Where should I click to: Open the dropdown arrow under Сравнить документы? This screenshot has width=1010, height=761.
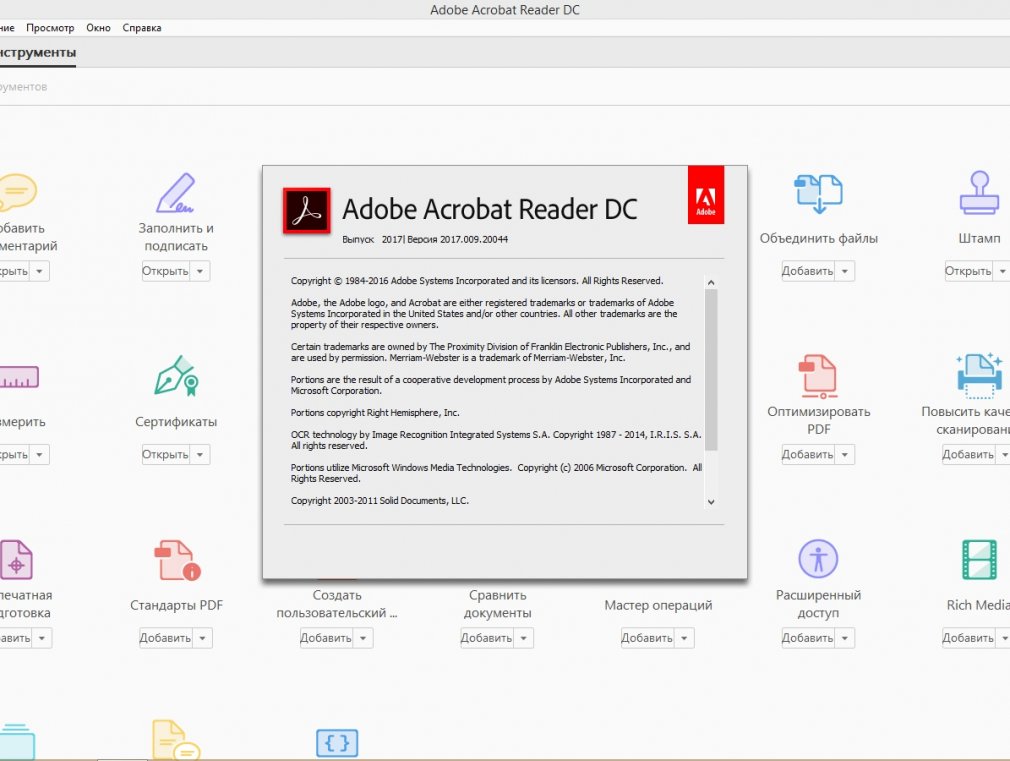[x=524, y=639]
